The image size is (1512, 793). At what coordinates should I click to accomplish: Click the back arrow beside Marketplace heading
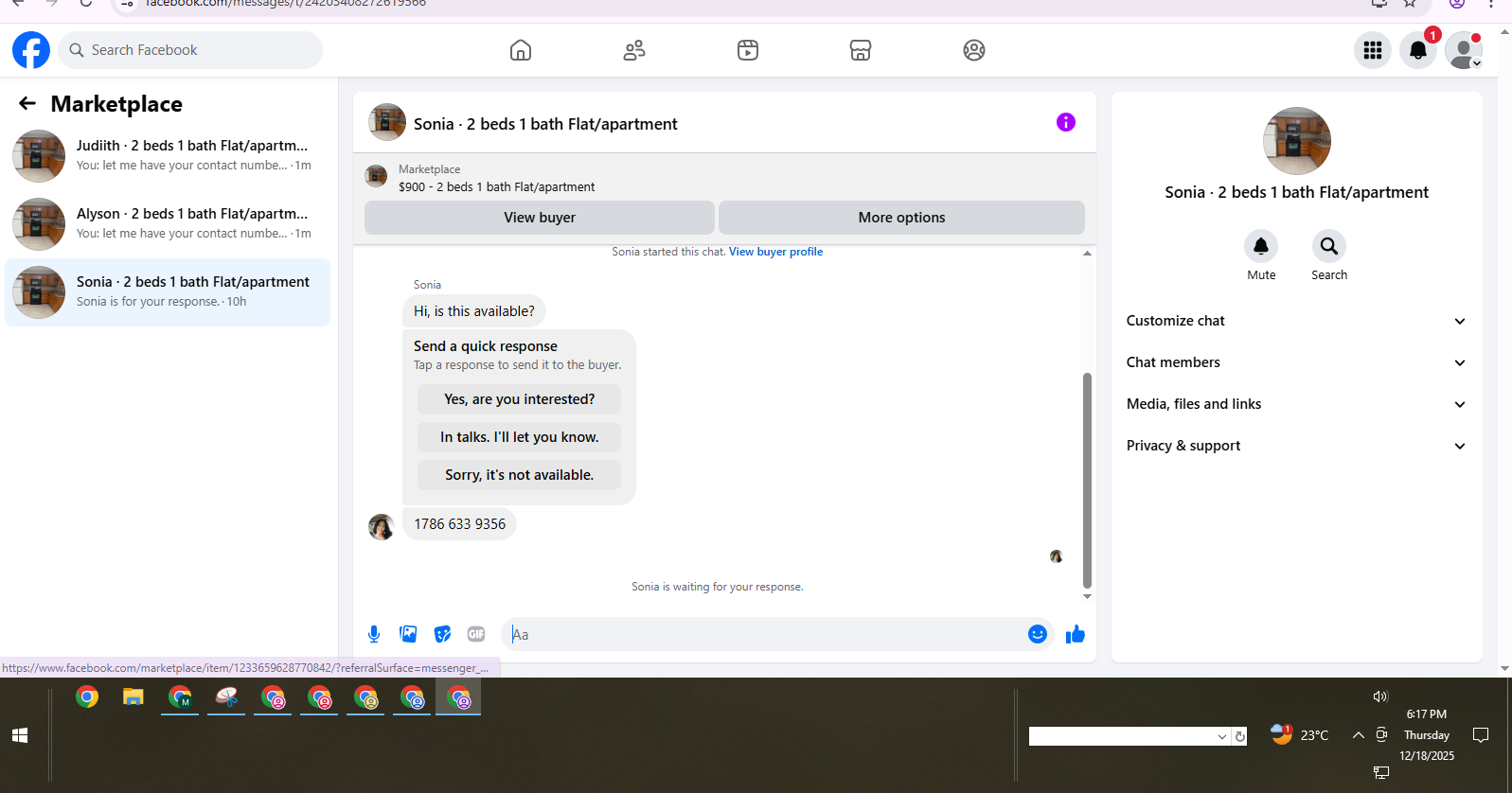(27, 103)
